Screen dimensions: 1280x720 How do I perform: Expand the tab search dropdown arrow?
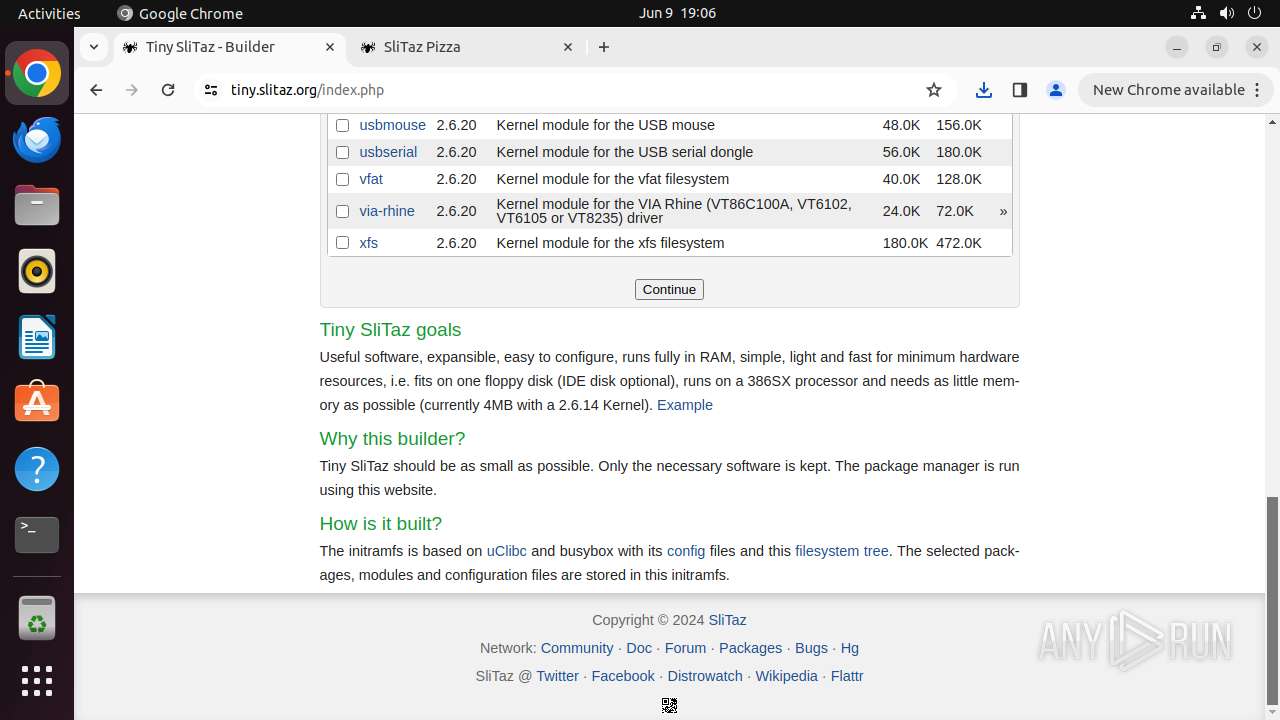click(x=93, y=47)
